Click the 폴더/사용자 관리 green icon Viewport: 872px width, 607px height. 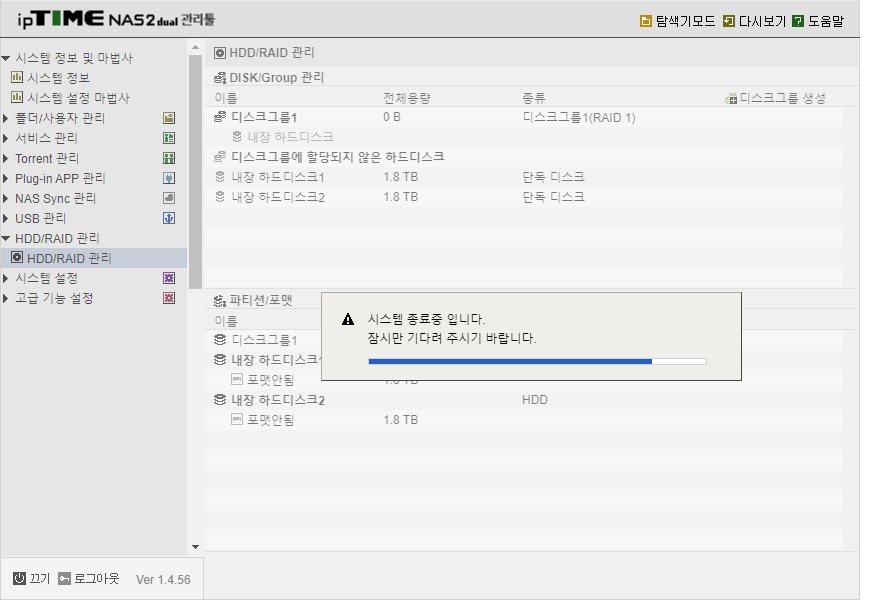click(169, 118)
